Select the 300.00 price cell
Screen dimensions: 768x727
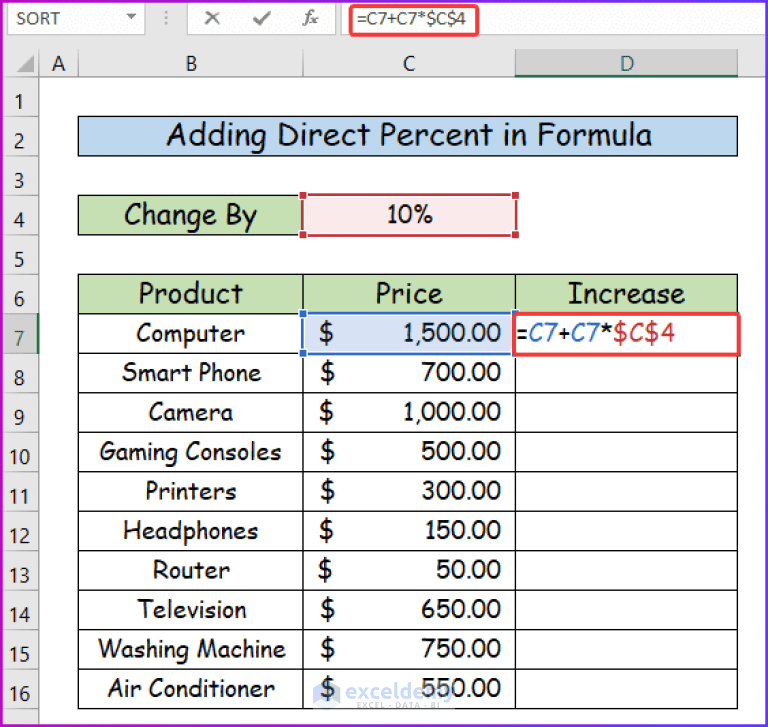409,491
